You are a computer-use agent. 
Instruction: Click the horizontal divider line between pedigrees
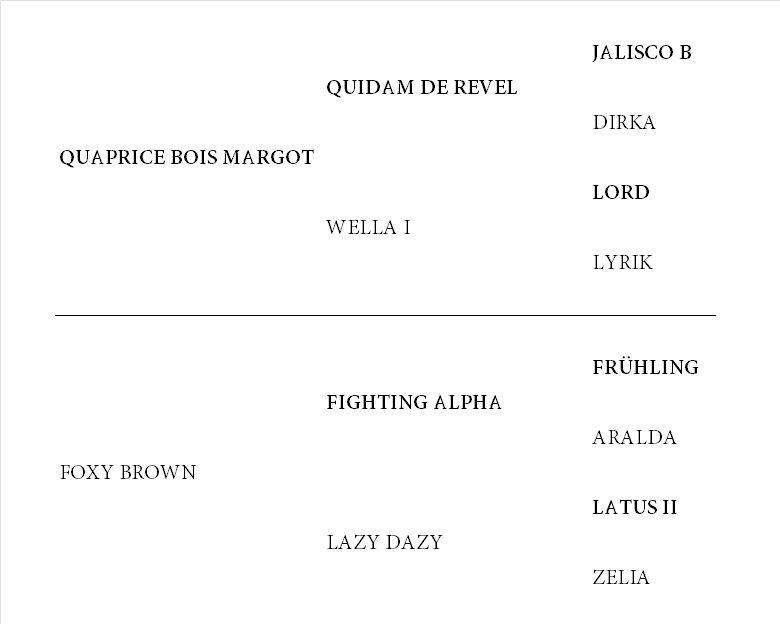tap(386, 315)
